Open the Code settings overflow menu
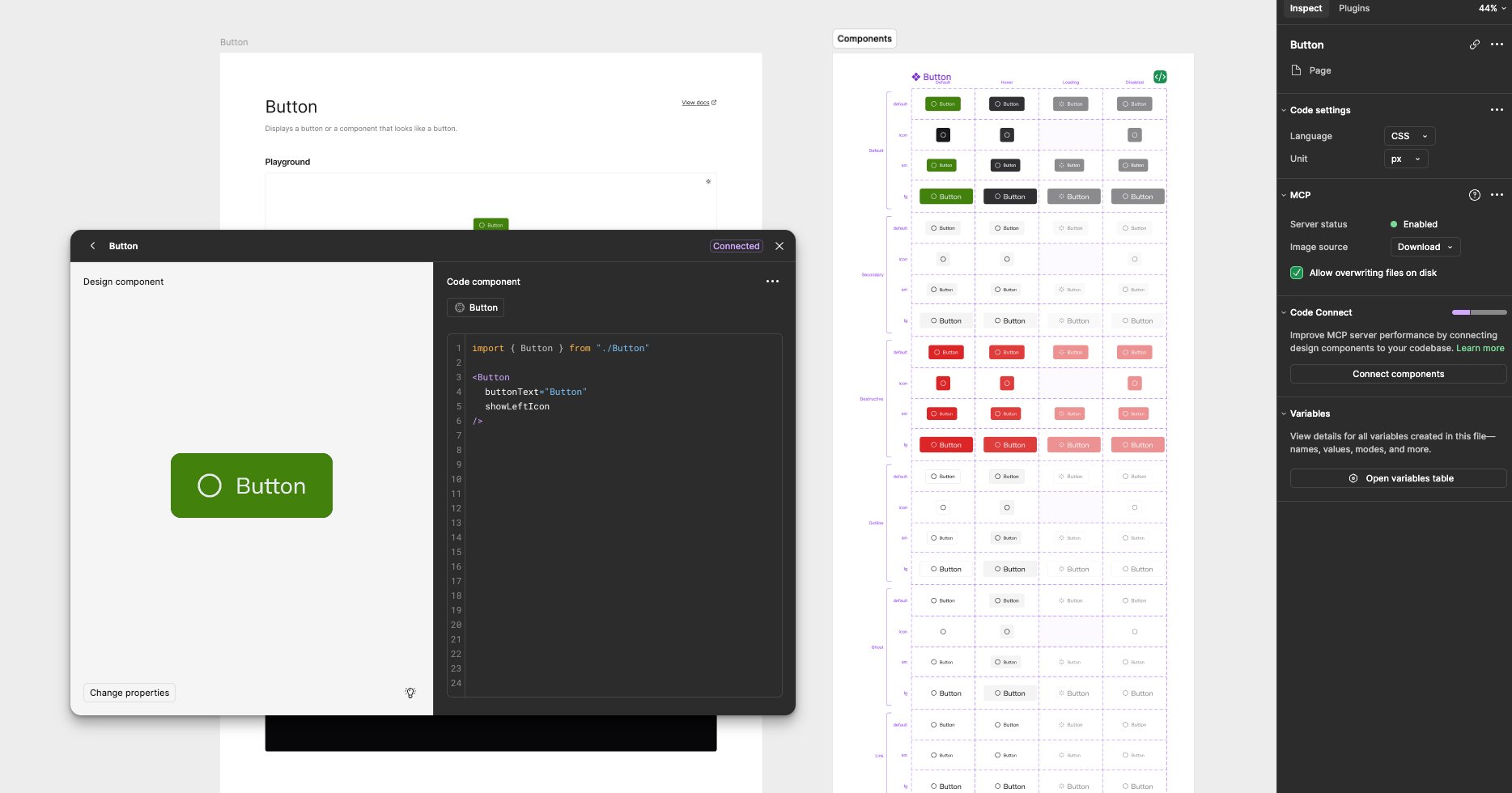The width and height of the screenshot is (1512, 793). click(1495, 110)
